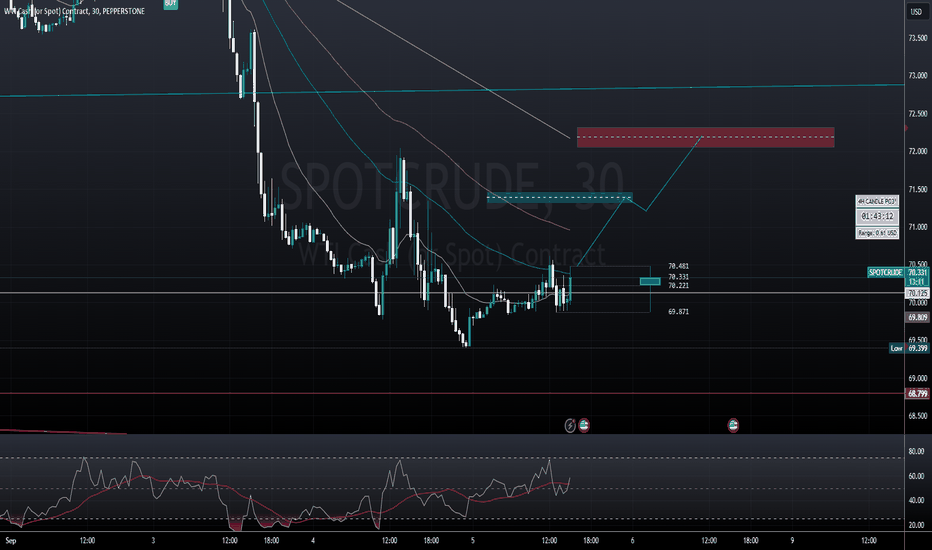The height and width of the screenshot is (550, 932).
Task: Click the green BUY button at top
Action: pyautogui.click(x=171, y=4)
